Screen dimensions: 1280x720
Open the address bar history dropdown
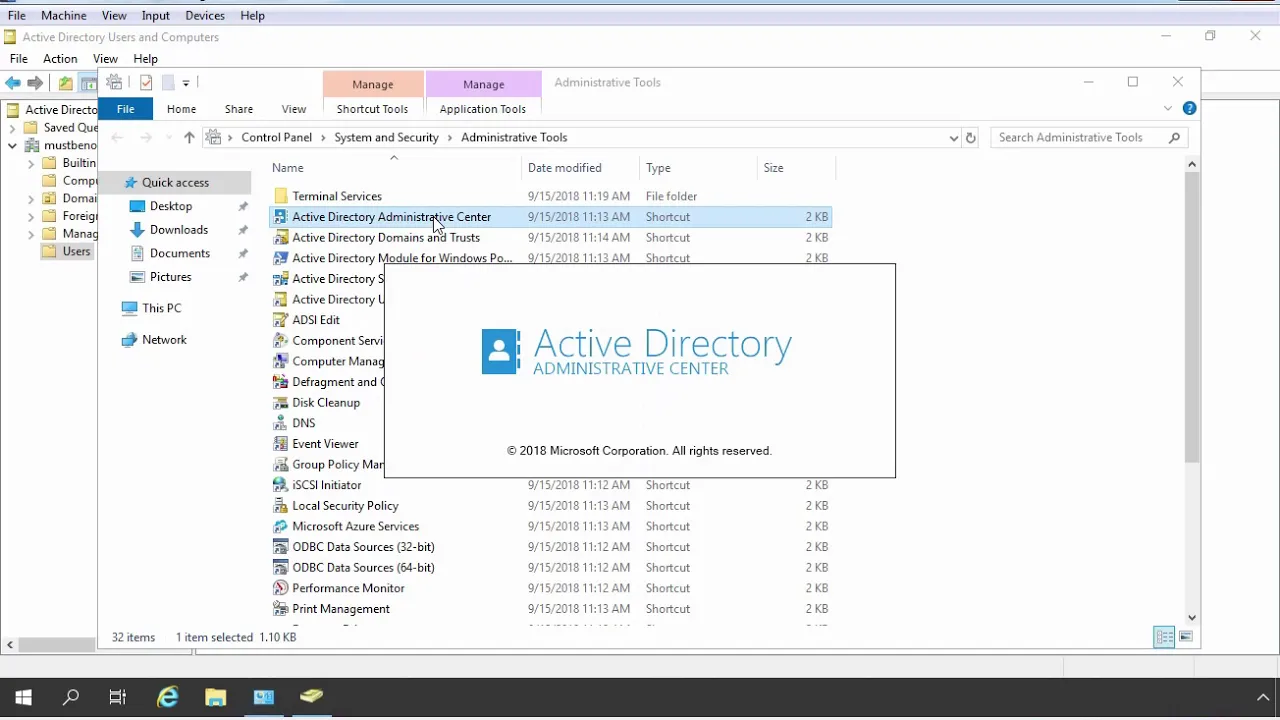tap(953, 138)
